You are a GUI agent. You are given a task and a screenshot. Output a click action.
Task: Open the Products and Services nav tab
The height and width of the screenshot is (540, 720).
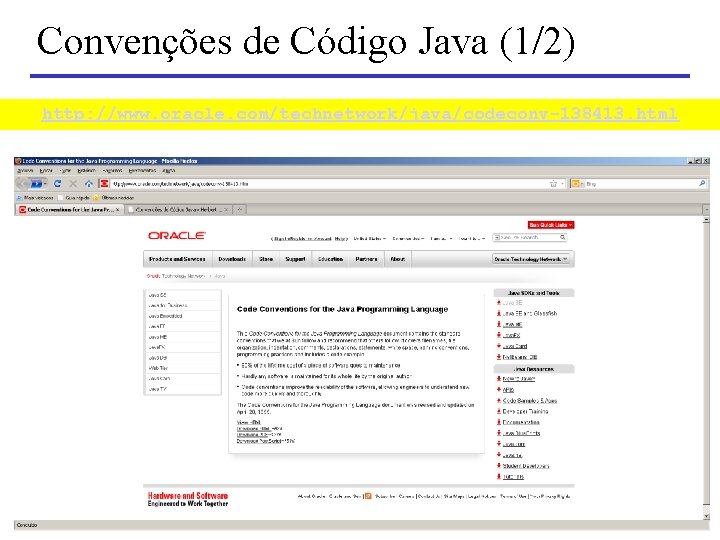177,259
